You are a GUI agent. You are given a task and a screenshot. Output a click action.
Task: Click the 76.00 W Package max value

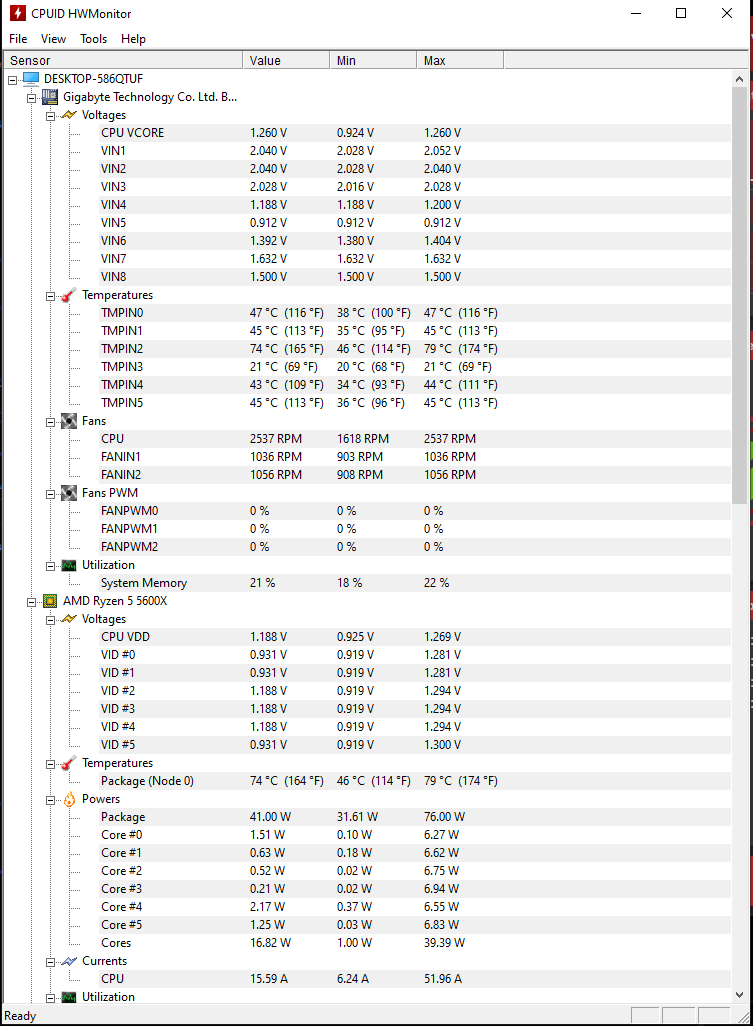[444, 817]
